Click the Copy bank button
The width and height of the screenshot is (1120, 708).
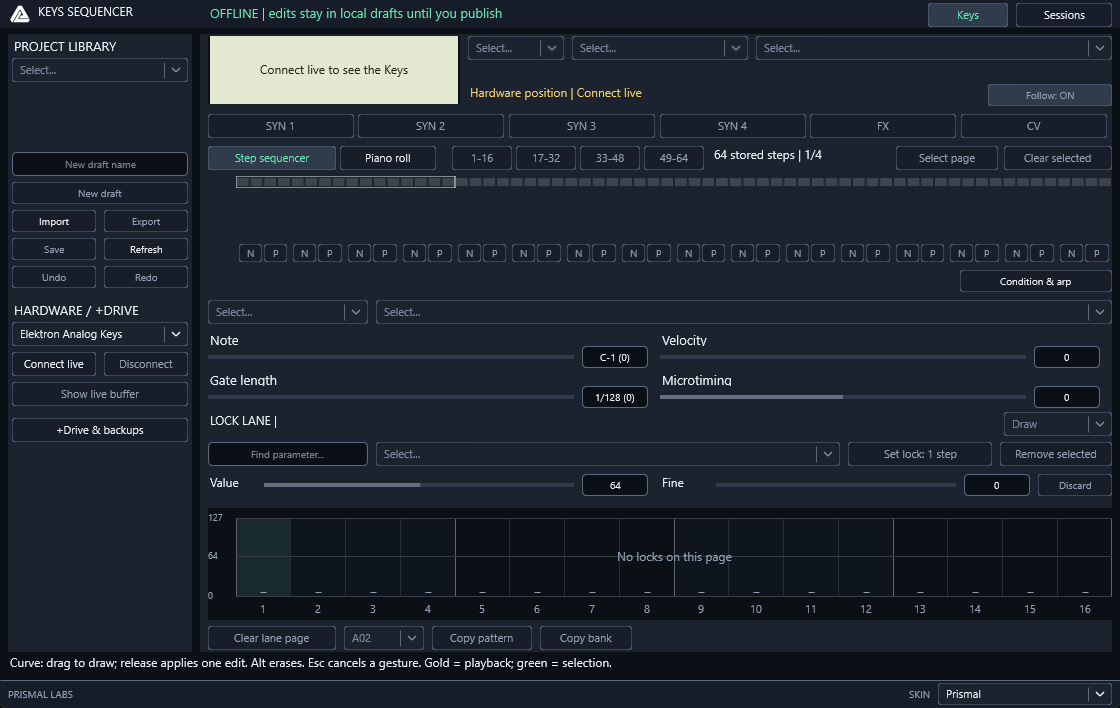click(586, 638)
